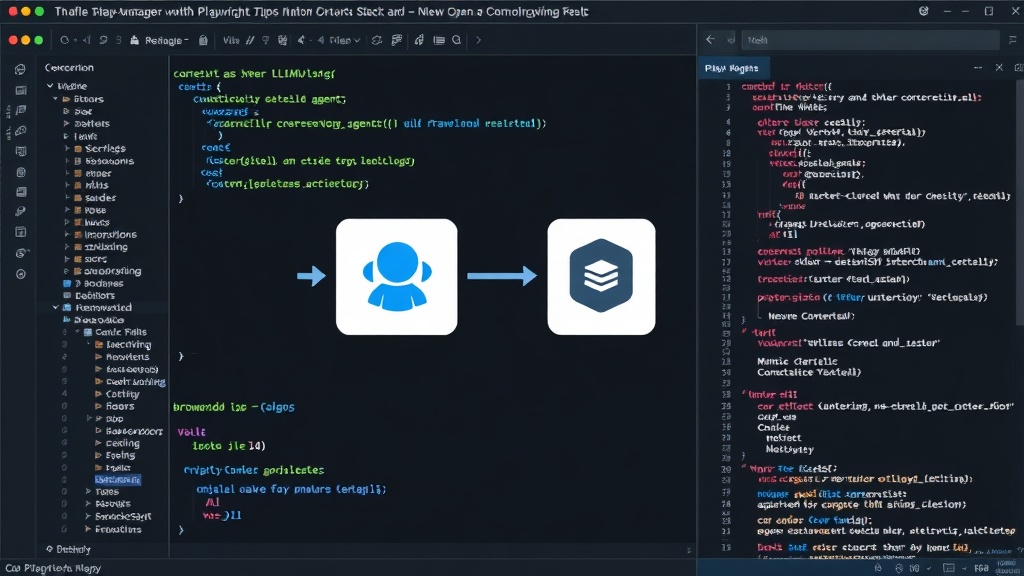This screenshot has height=576, width=1024.
Task: Click the back arrow beside the Neih field
Action: [711, 40]
